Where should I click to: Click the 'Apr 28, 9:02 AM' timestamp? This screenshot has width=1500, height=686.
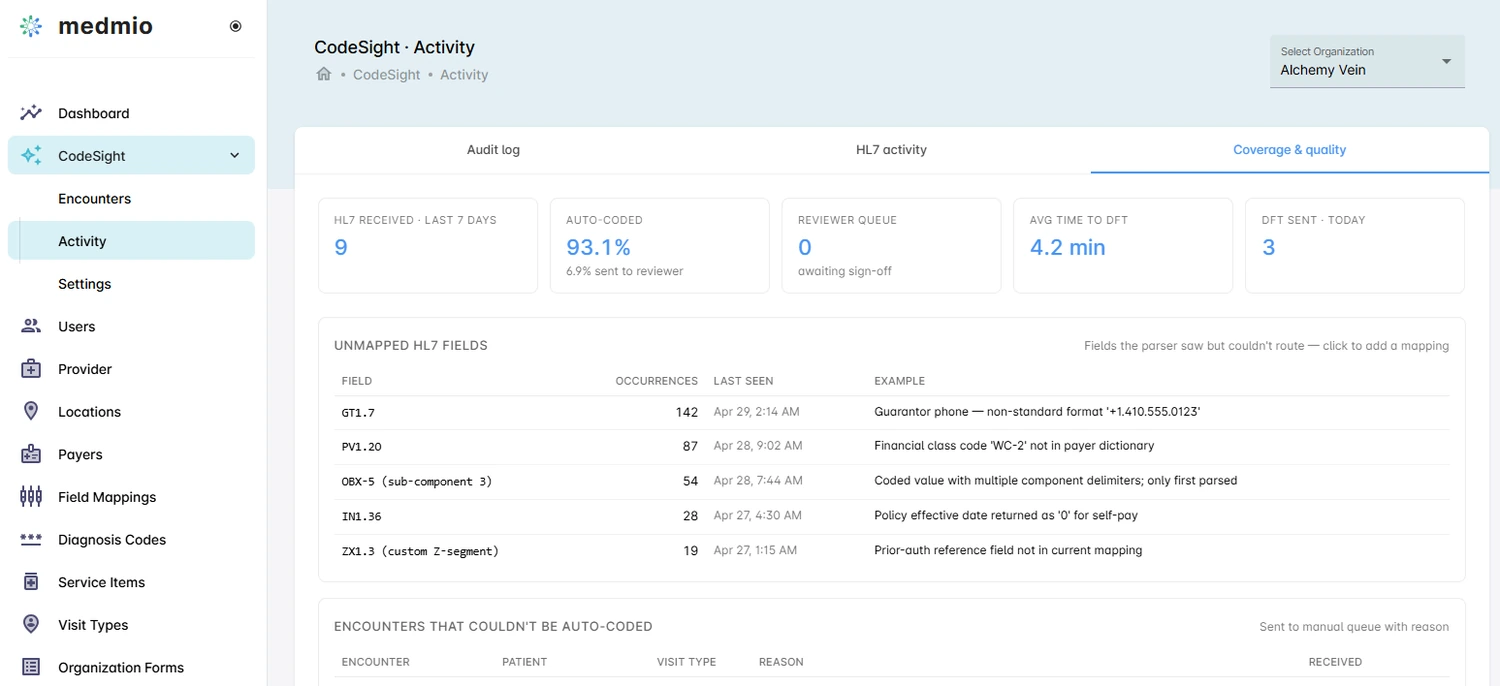coord(758,446)
